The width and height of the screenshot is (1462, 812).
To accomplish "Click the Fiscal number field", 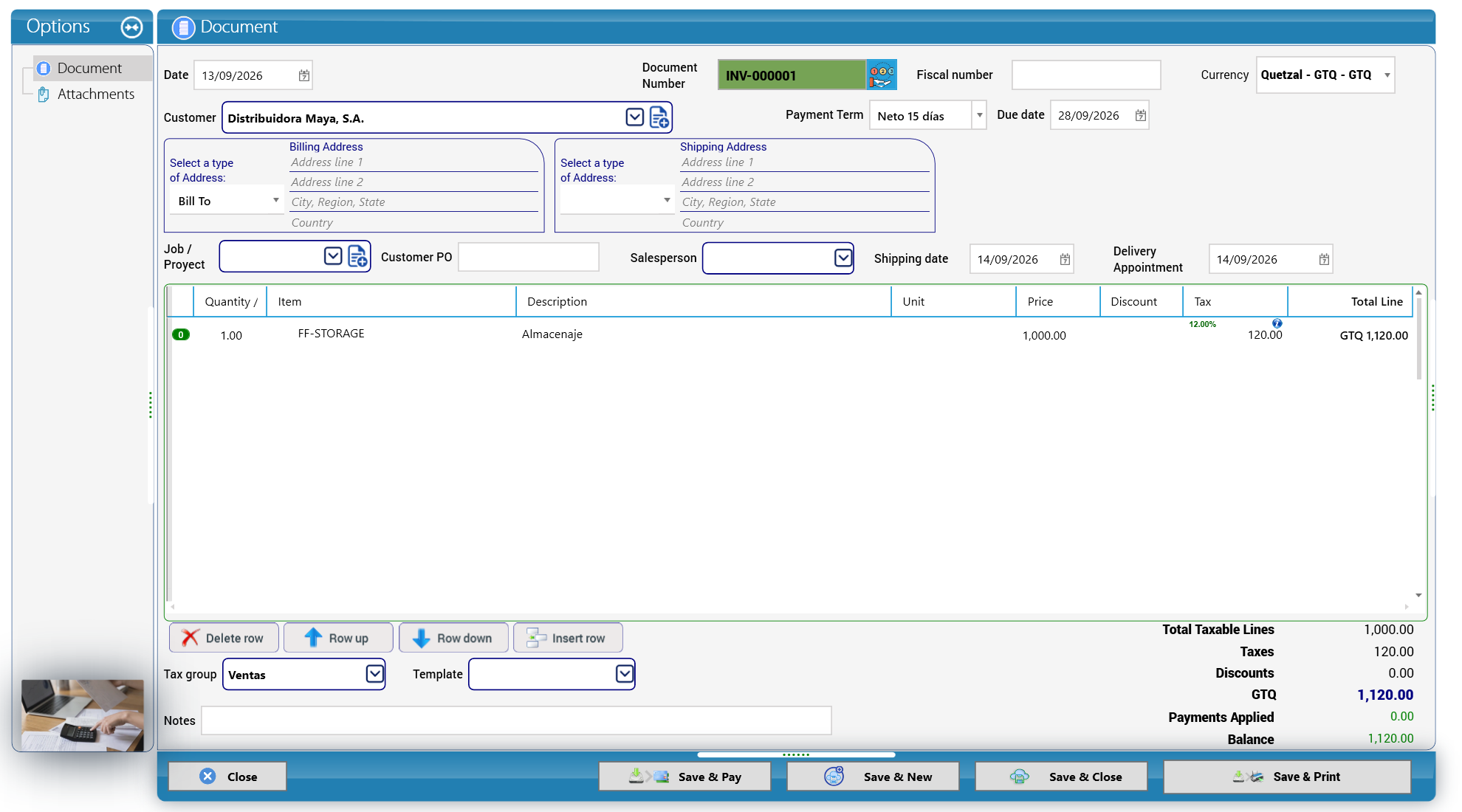I will tap(1086, 75).
